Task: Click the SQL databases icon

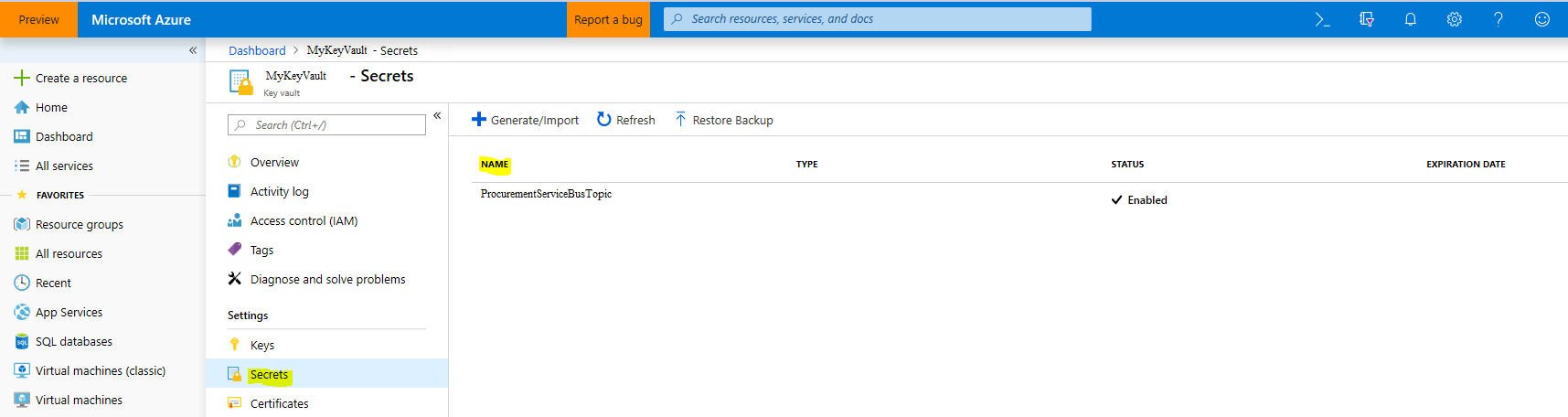Action: [22, 341]
